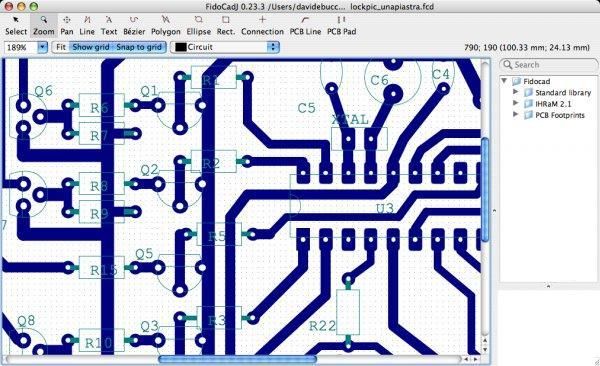Click the Fit zoom button
This screenshot has width=600, height=366.
(61, 47)
